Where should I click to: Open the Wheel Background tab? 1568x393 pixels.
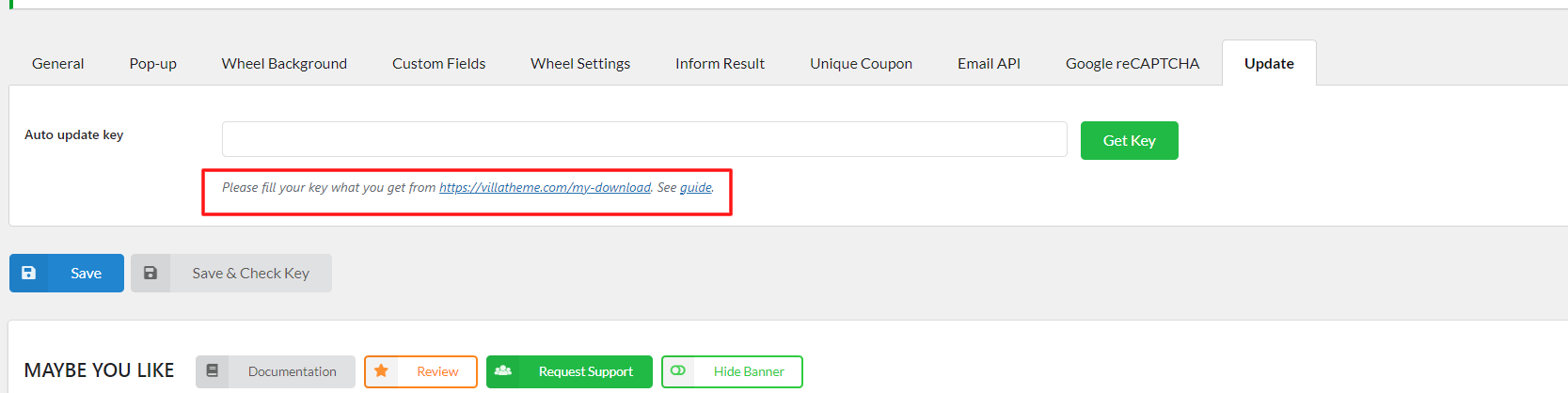284,63
